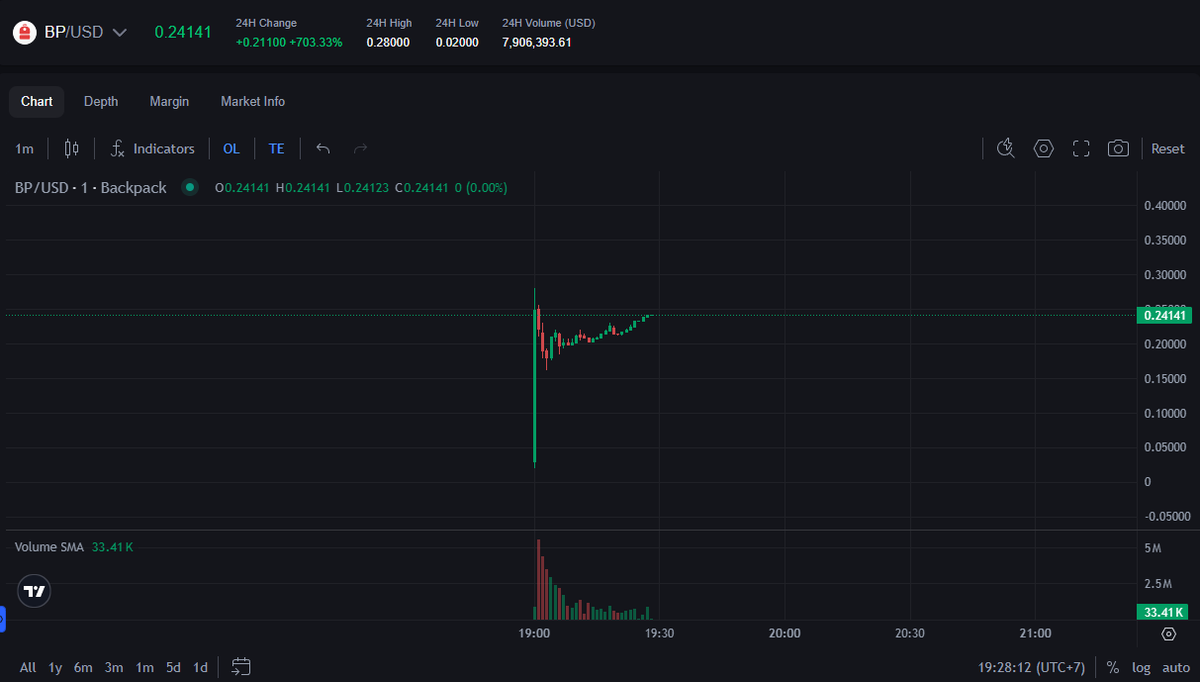Take a chart snapshot with camera icon
The image size is (1200, 682).
click(1118, 148)
